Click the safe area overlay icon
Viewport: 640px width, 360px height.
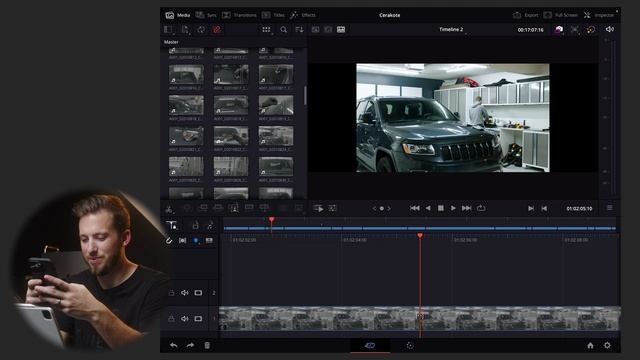pos(575,29)
